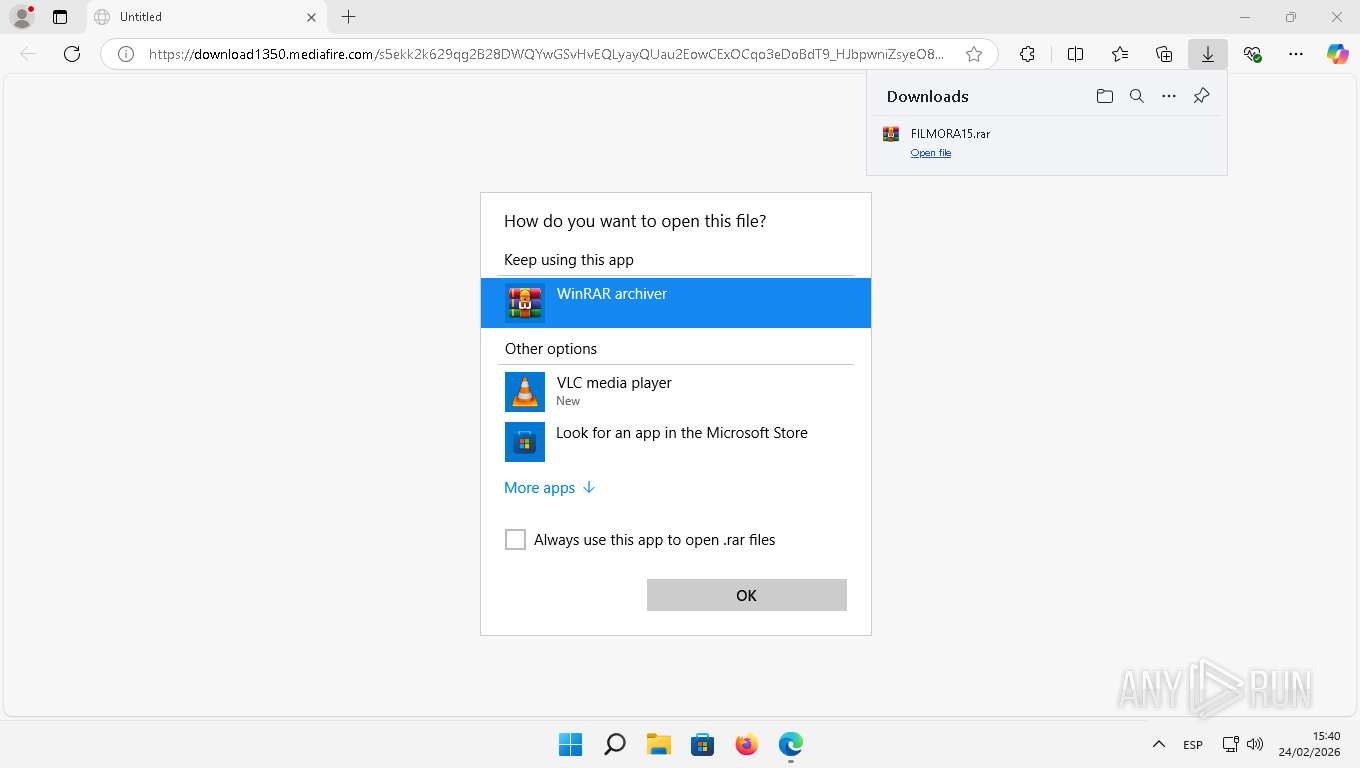Open split screen view icon
Image resolution: width=1360 pixels, height=768 pixels.
(1075, 54)
